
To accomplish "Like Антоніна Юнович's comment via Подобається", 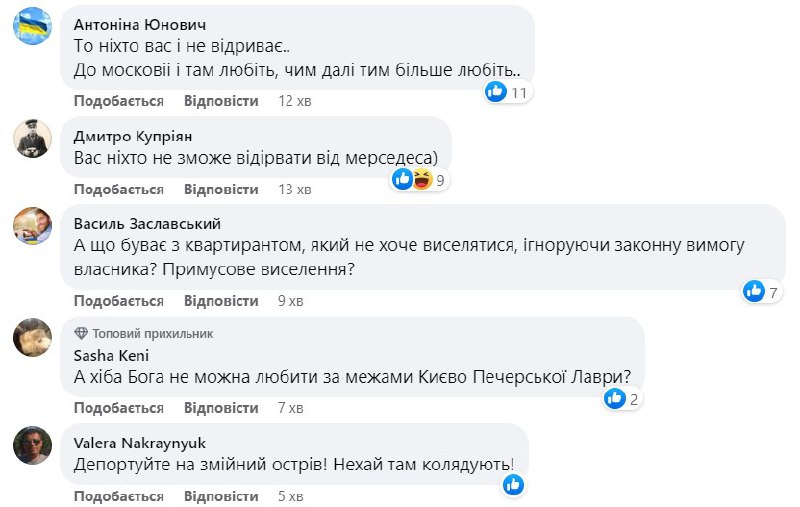I will pyautogui.click(x=118, y=101).
